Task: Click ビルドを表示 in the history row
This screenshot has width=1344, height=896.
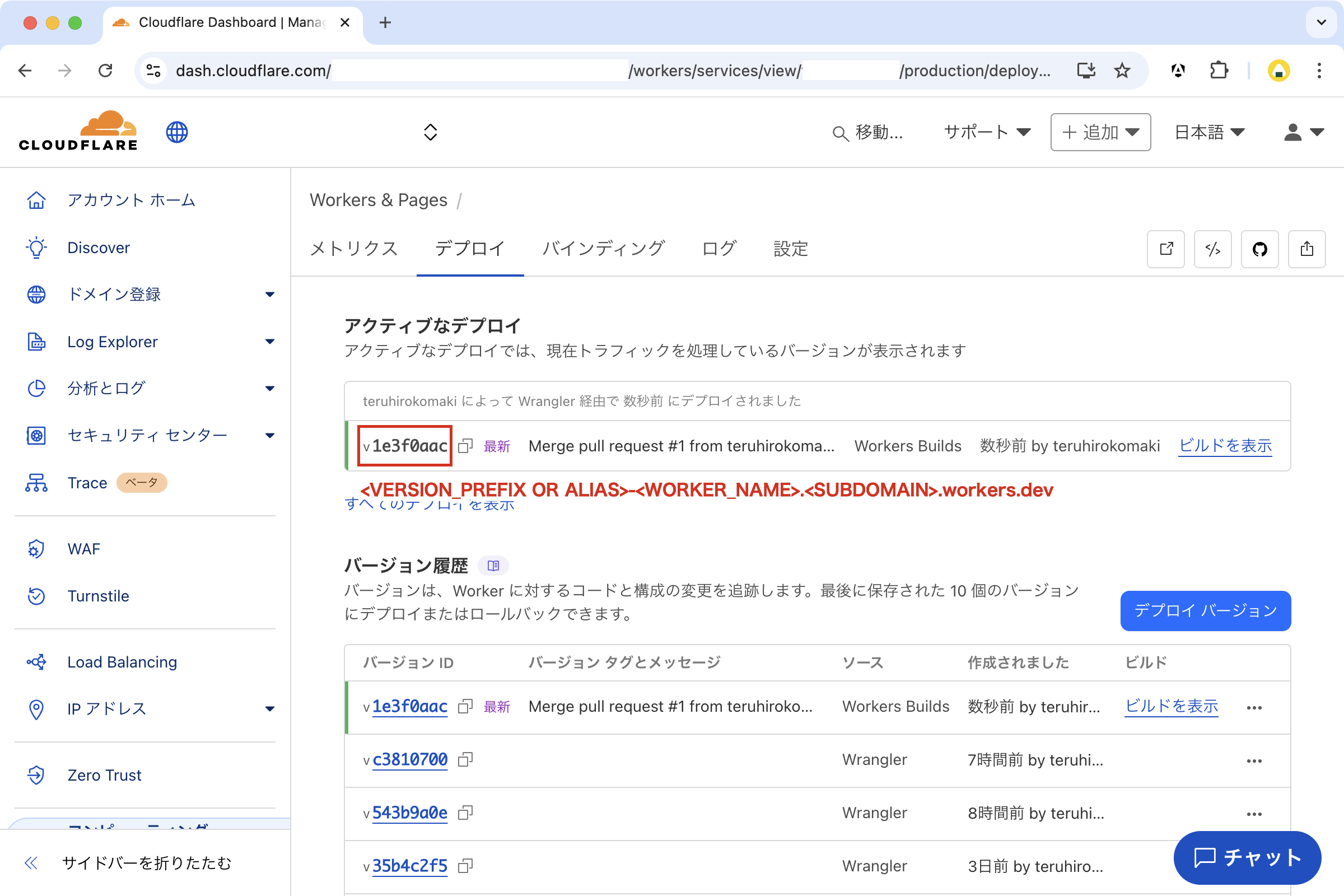Action: [x=1172, y=706]
